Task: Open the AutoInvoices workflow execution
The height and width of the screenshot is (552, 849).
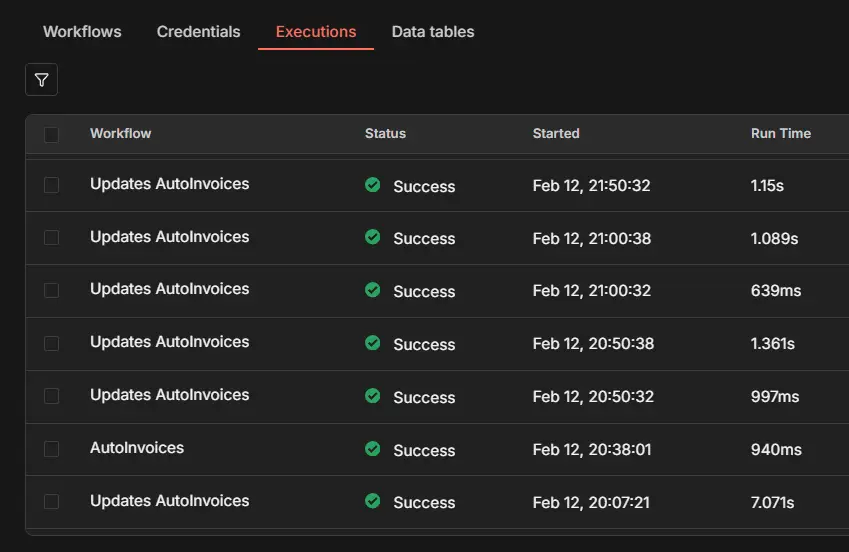Action: pos(137,448)
